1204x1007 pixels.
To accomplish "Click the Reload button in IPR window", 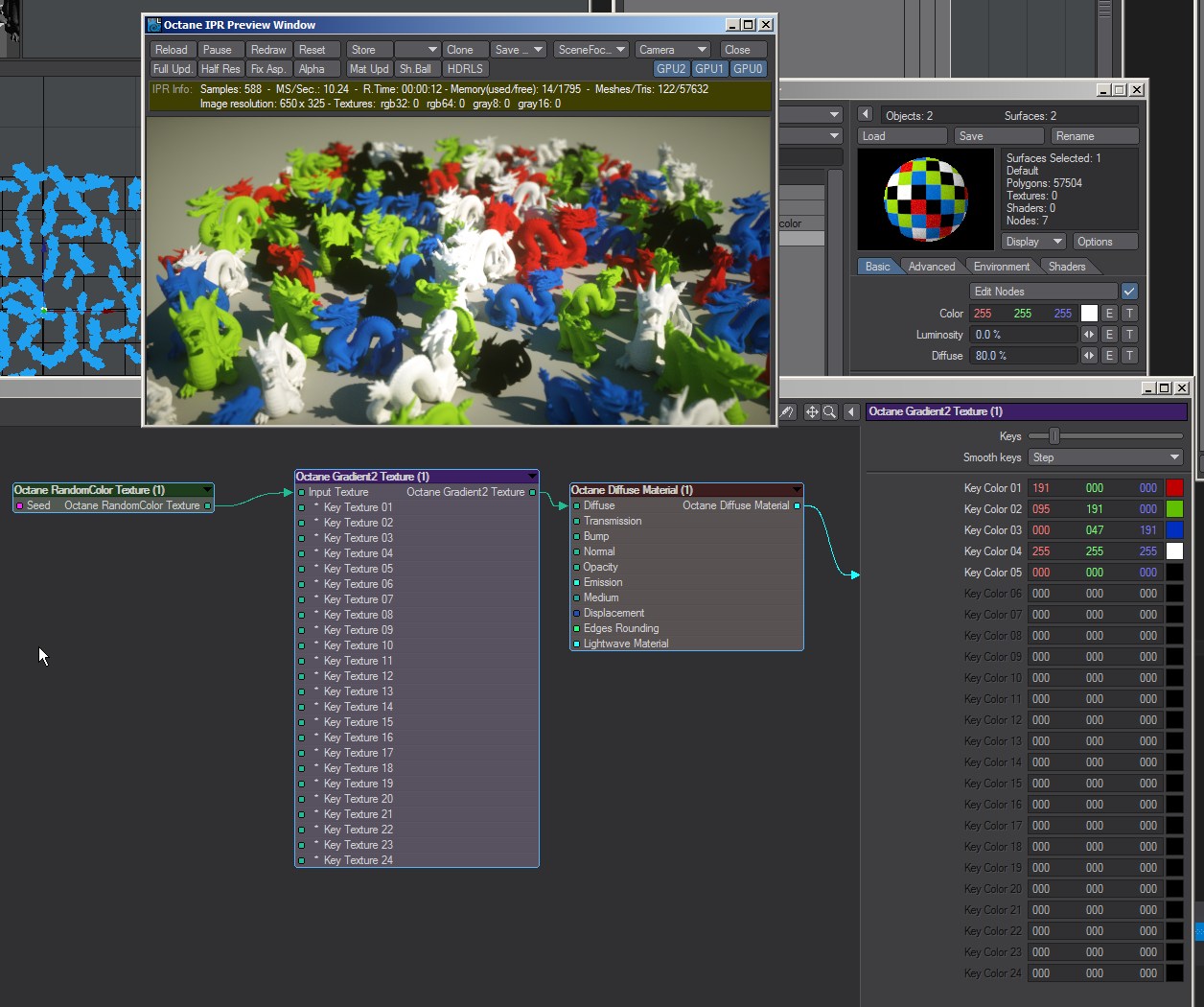I will click(173, 50).
